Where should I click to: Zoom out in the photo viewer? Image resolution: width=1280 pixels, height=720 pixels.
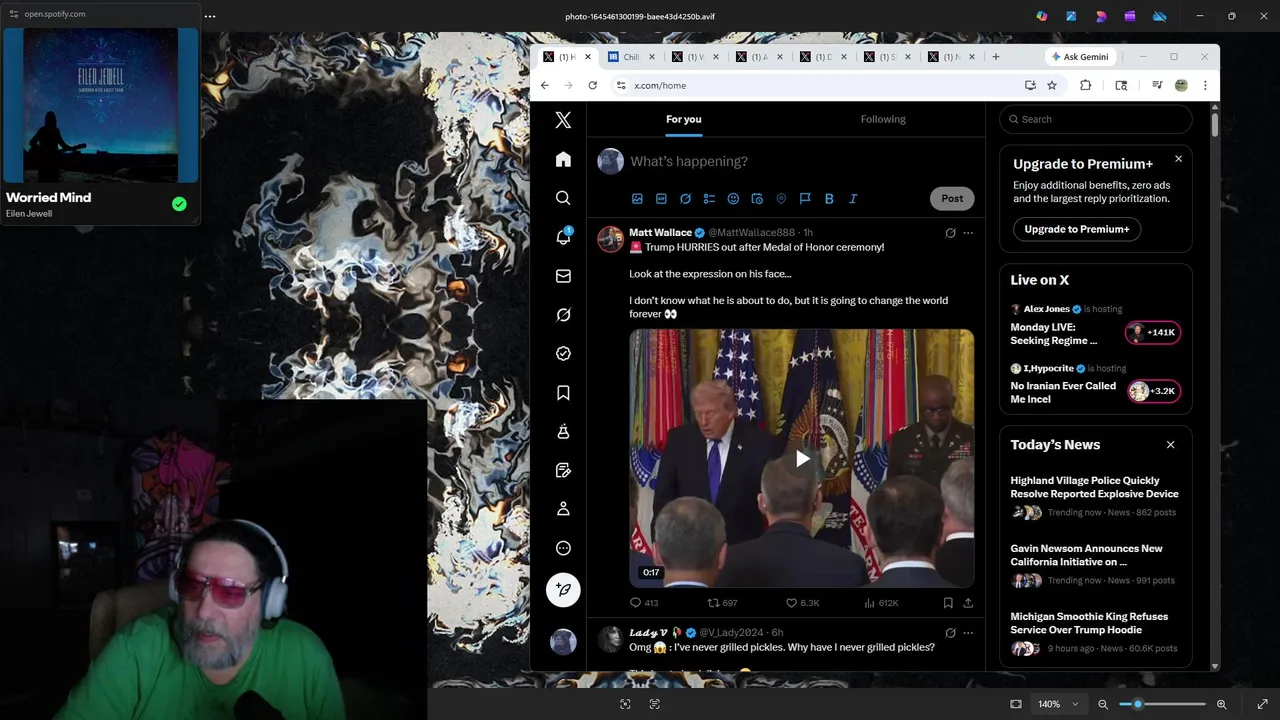point(1103,704)
